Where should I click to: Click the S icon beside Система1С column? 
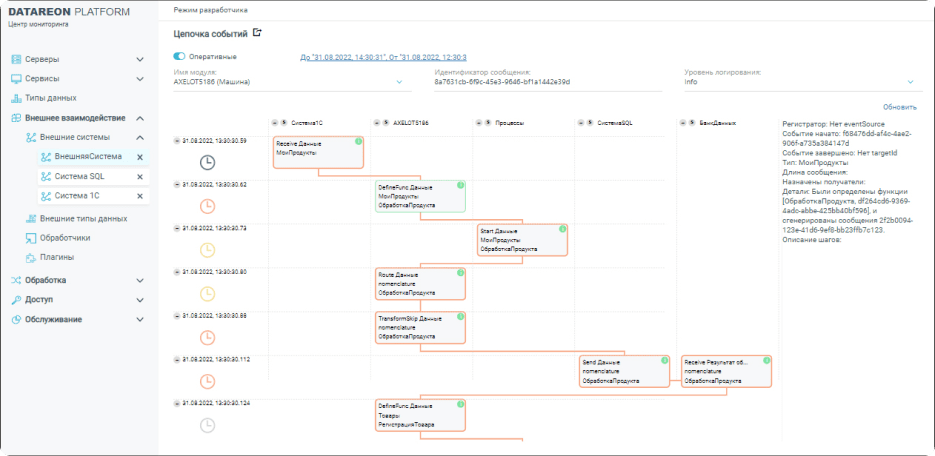[284, 123]
